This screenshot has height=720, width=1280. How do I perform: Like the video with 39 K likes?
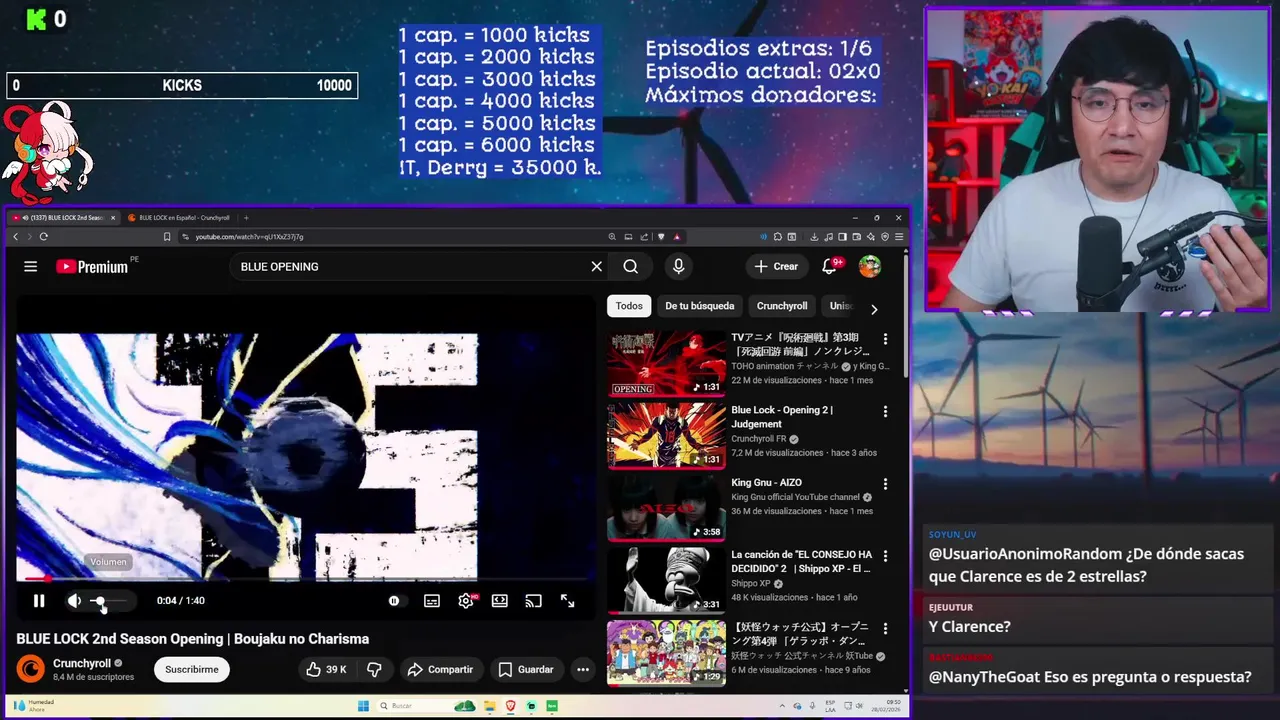[326, 669]
